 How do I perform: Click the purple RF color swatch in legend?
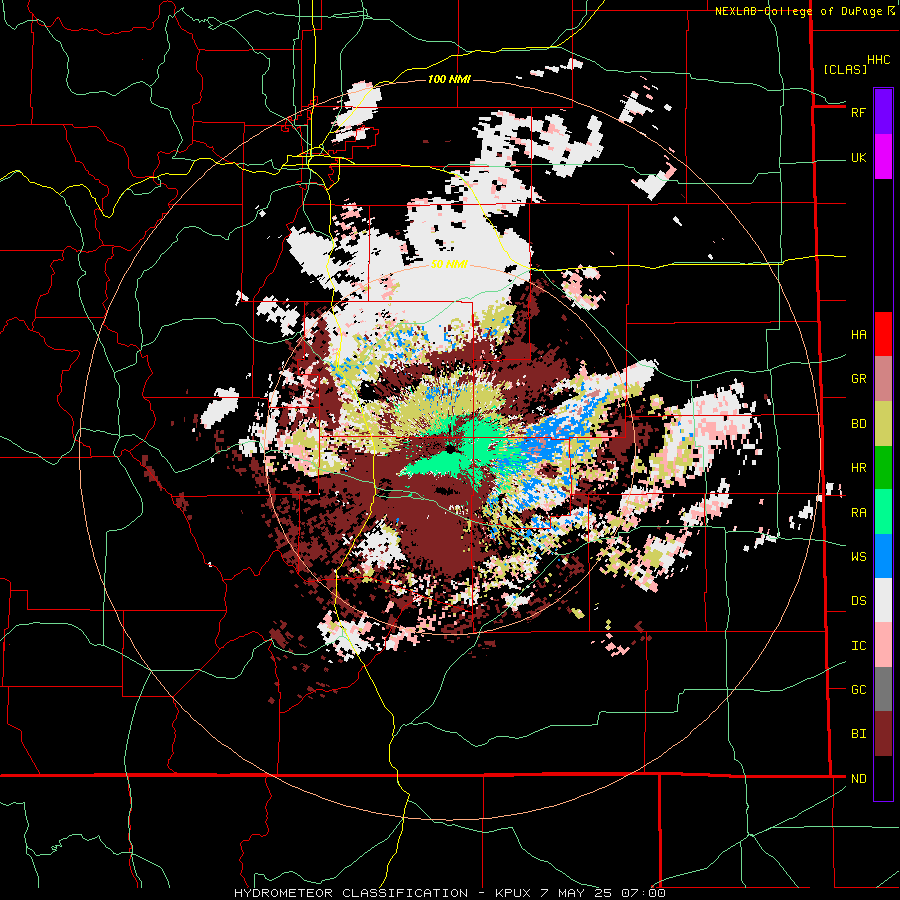click(883, 112)
